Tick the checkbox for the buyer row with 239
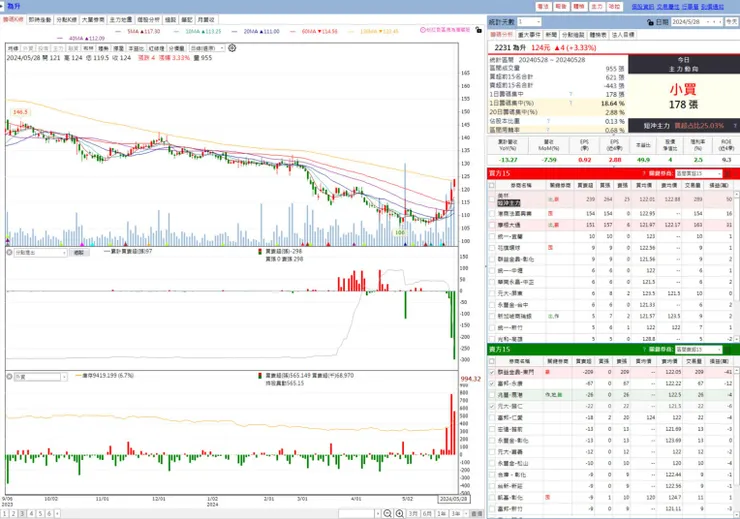Screen dimensions: 740x519 [492, 199]
